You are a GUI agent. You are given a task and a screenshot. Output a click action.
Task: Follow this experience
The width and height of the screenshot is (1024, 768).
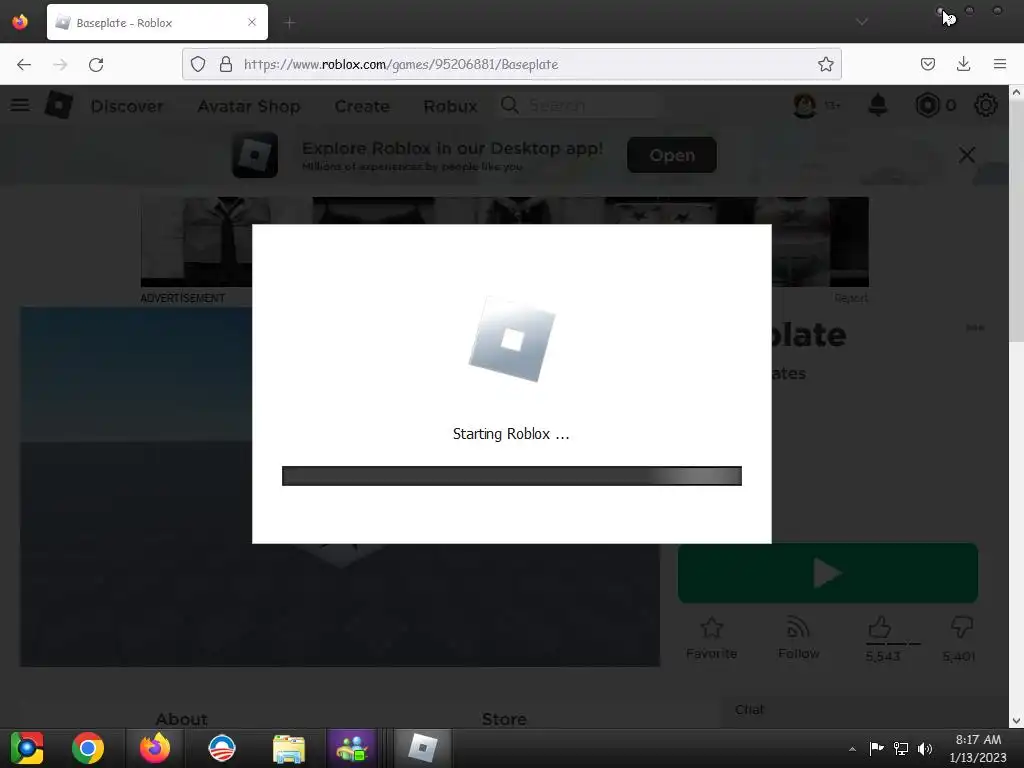pyautogui.click(x=798, y=638)
